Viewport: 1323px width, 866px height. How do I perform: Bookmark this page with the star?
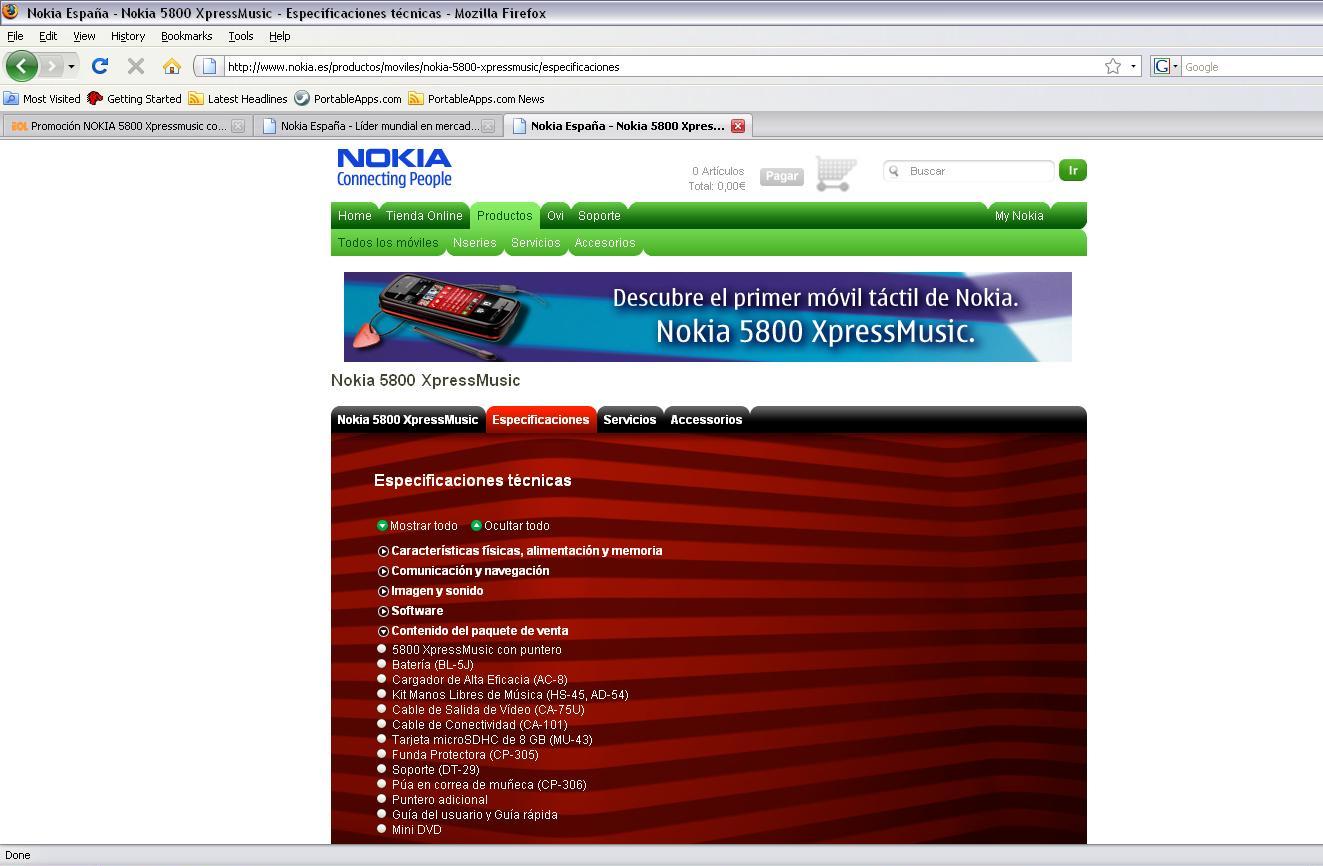point(1113,66)
